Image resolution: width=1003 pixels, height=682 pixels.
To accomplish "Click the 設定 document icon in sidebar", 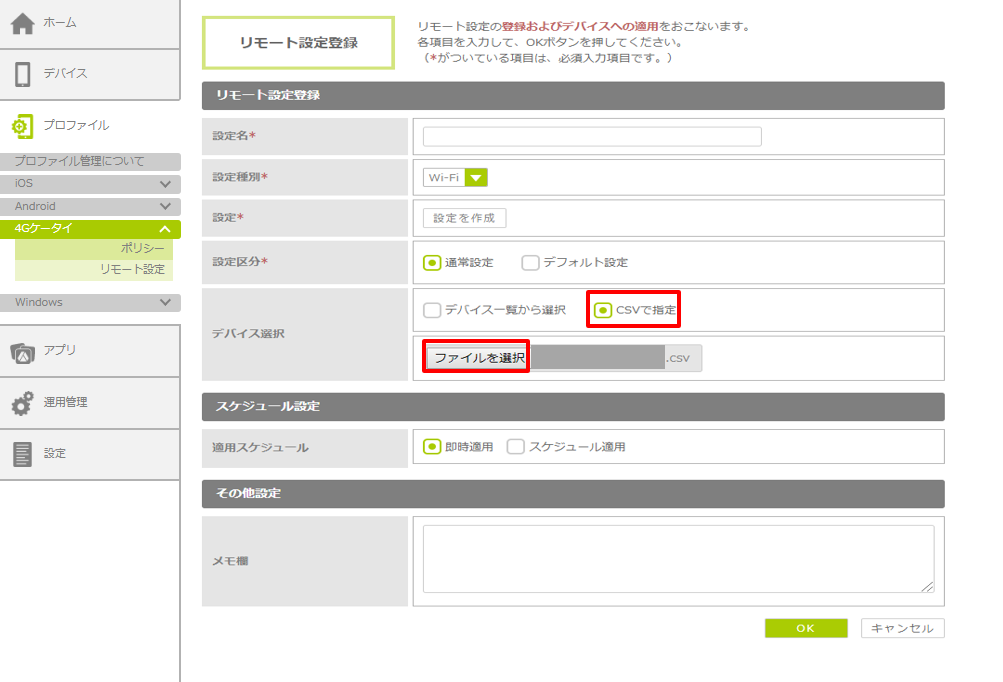I will coord(22,454).
